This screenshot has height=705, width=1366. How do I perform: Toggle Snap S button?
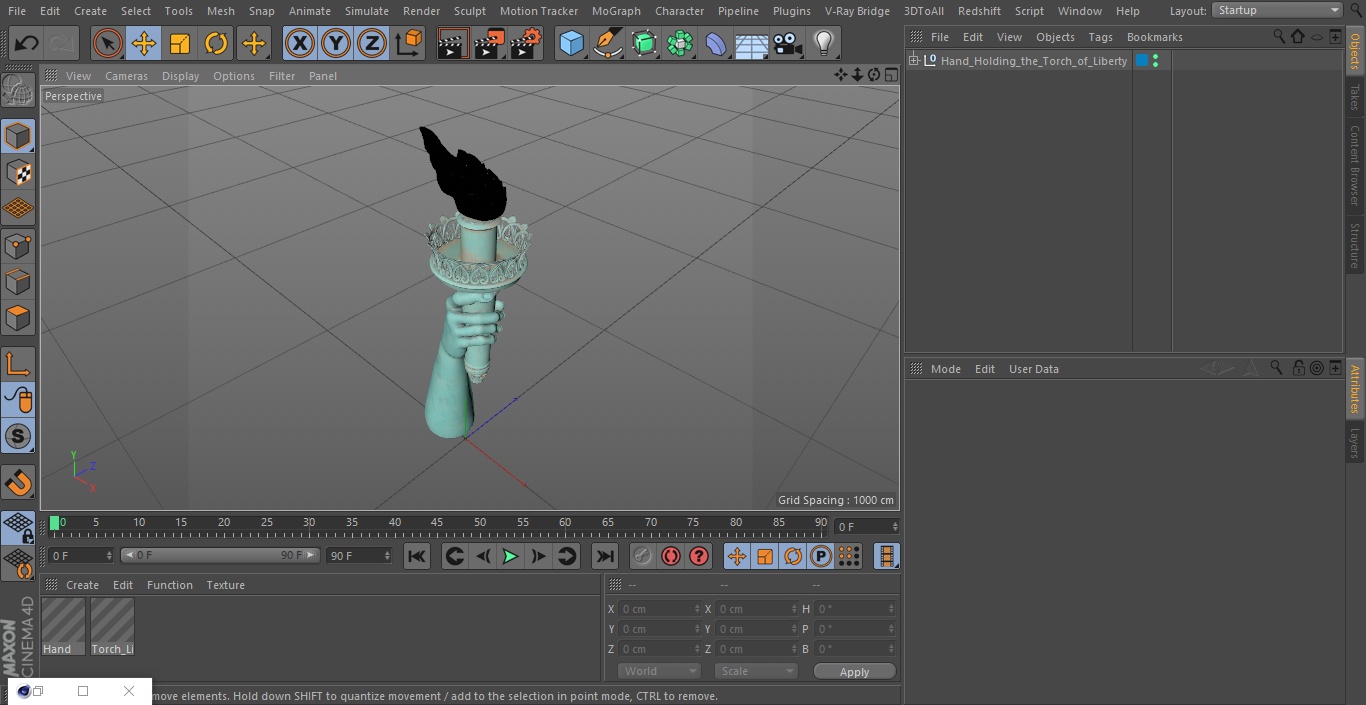18,436
